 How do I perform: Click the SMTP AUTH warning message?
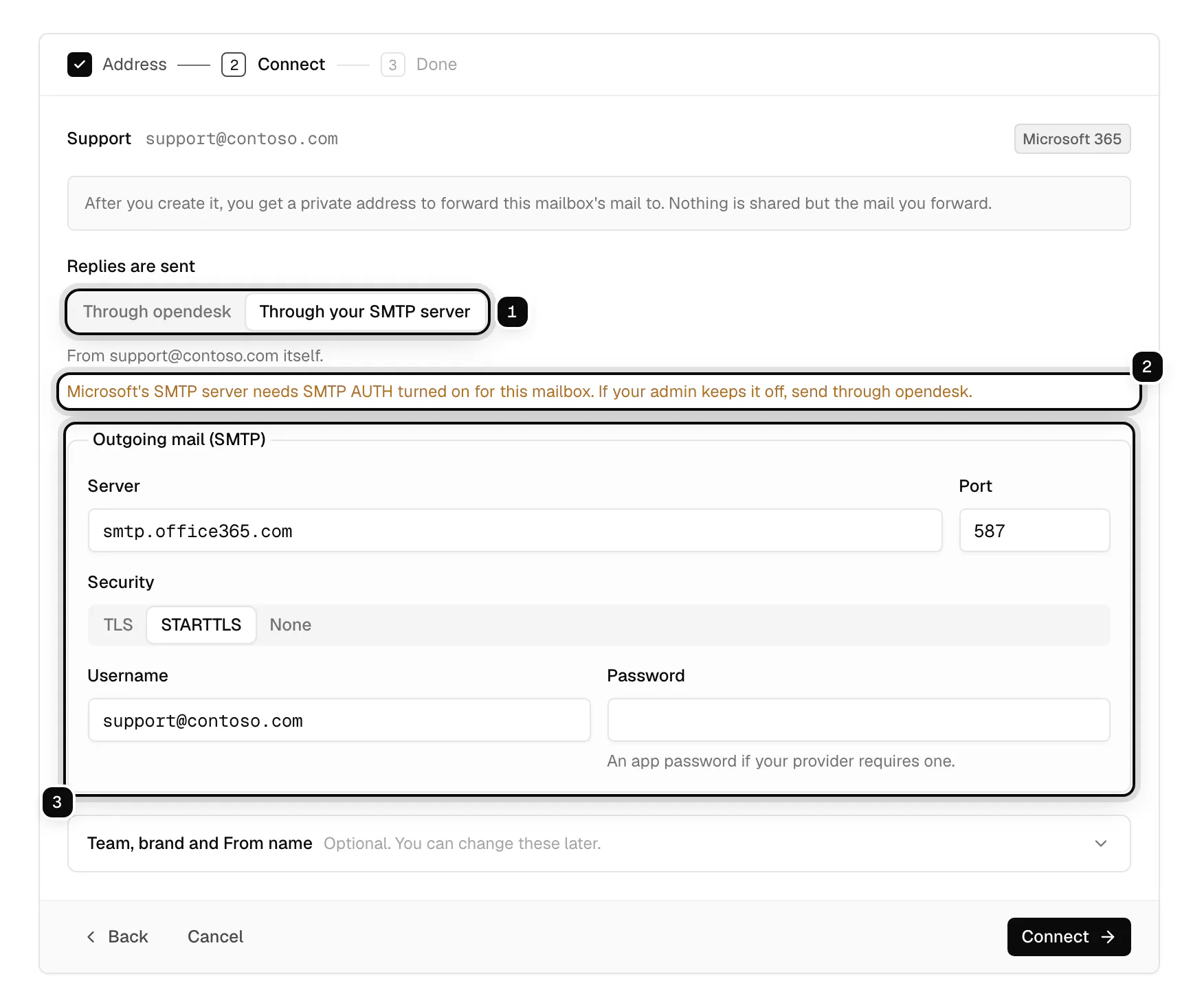[520, 392]
